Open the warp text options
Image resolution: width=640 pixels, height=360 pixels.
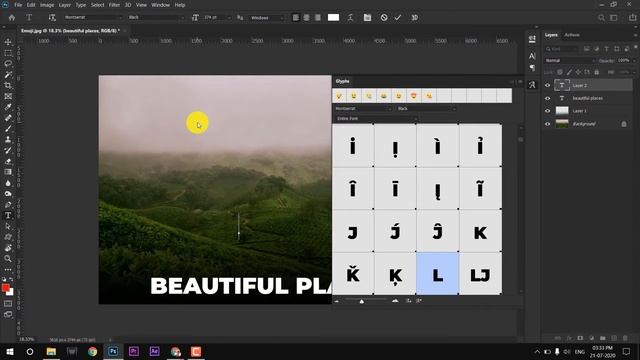[350, 18]
